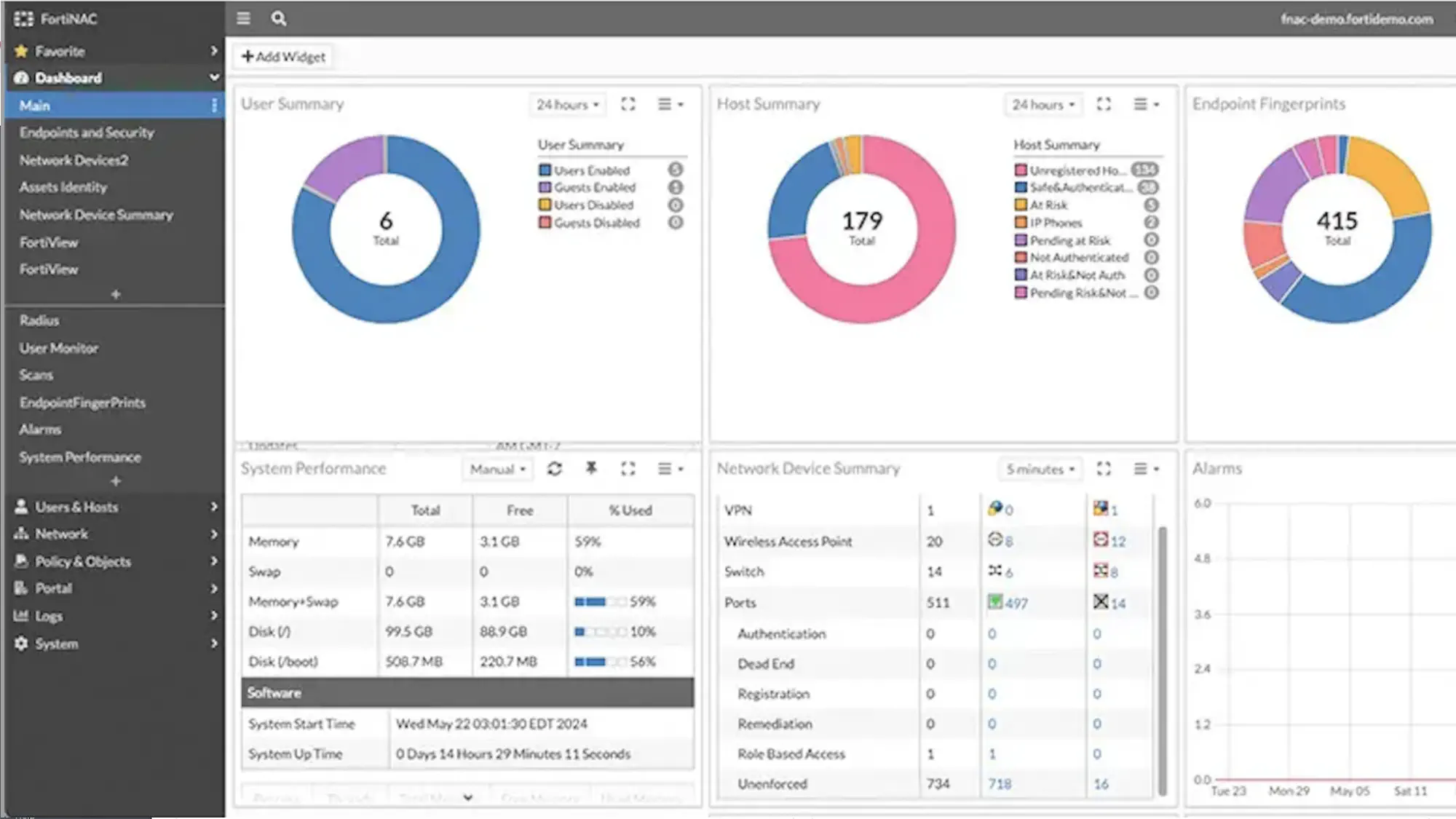The height and width of the screenshot is (819, 1456).
Task: Click the Favorite star item in sidebar
Action: (60, 52)
